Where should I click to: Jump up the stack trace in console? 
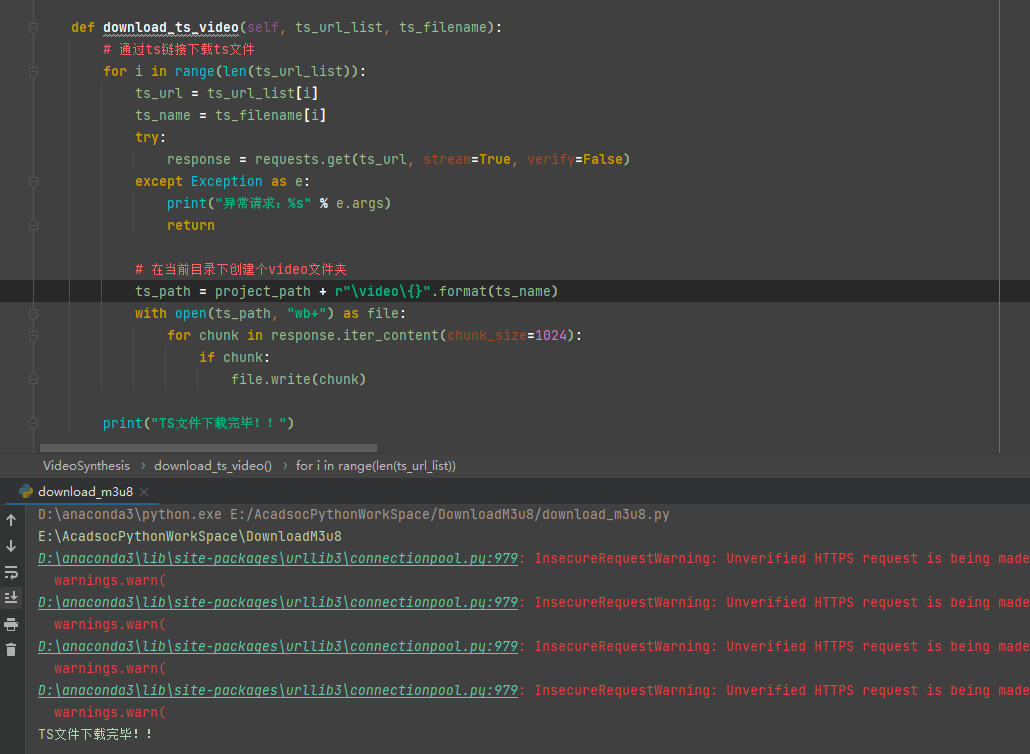coord(12,519)
